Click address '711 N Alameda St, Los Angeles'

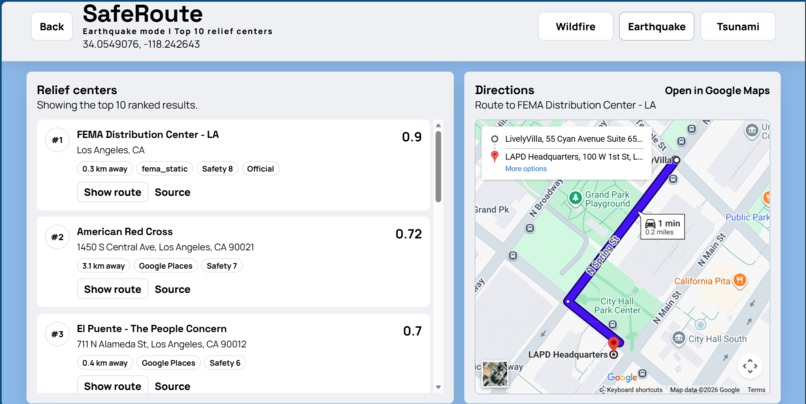161,344
